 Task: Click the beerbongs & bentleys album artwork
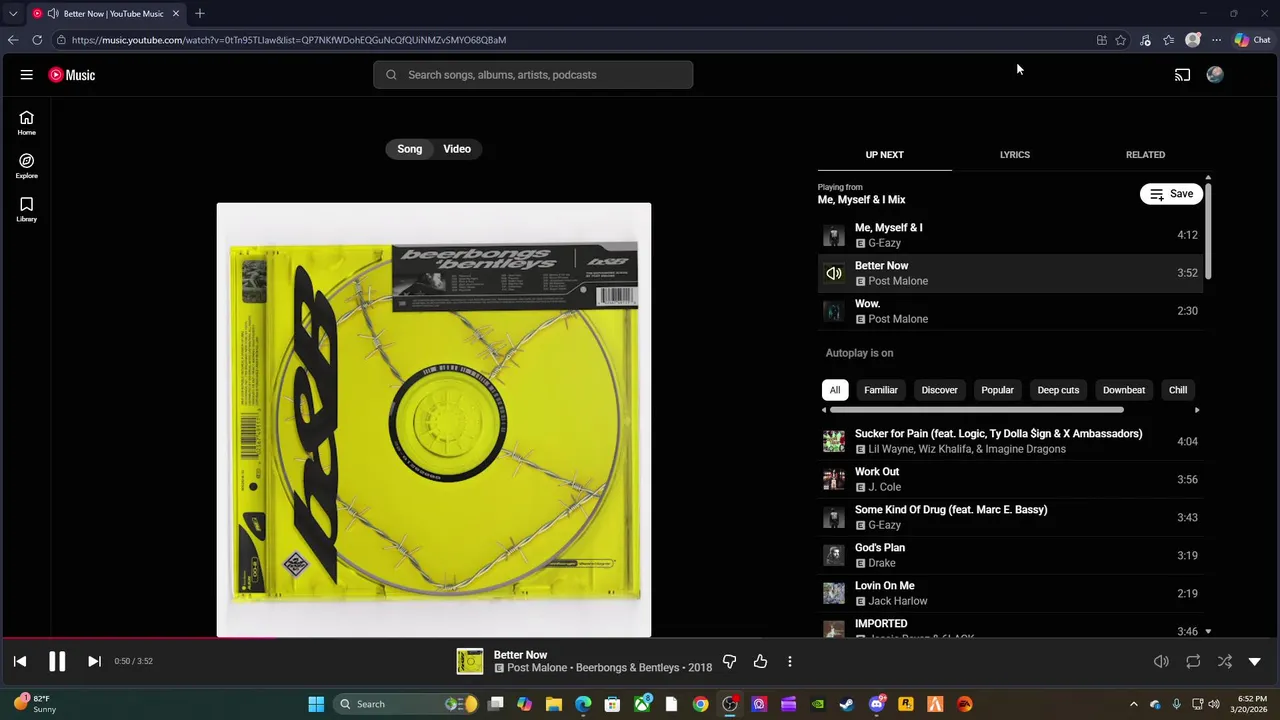click(434, 420)
